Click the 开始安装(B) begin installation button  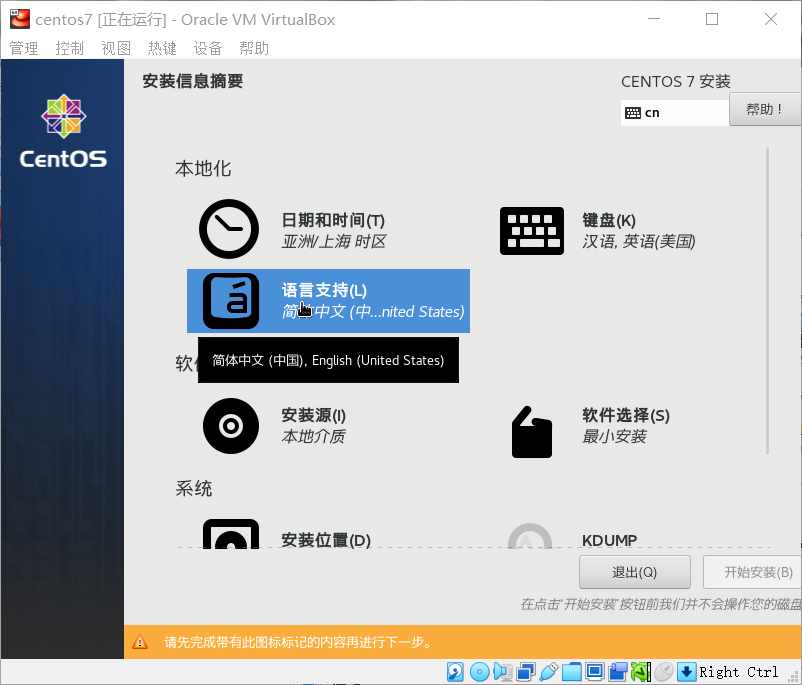[x=753, y=572]
